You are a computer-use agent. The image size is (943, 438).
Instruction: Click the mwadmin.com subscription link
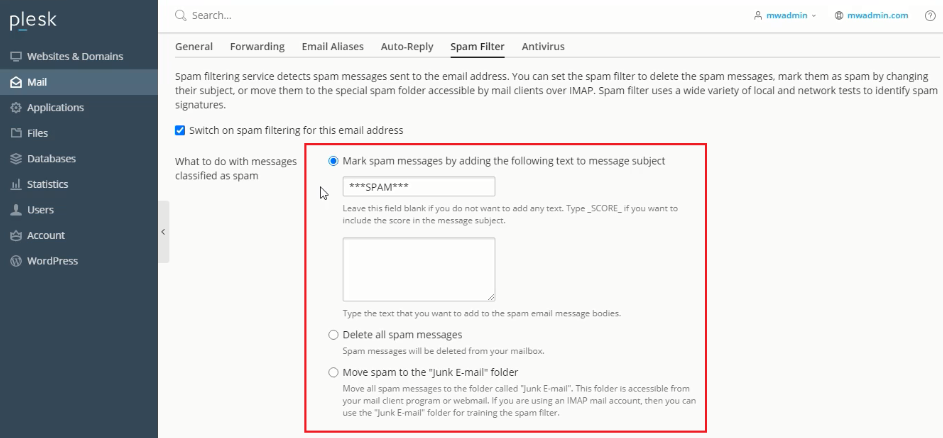pyautogui.click(x=877, y=16)
